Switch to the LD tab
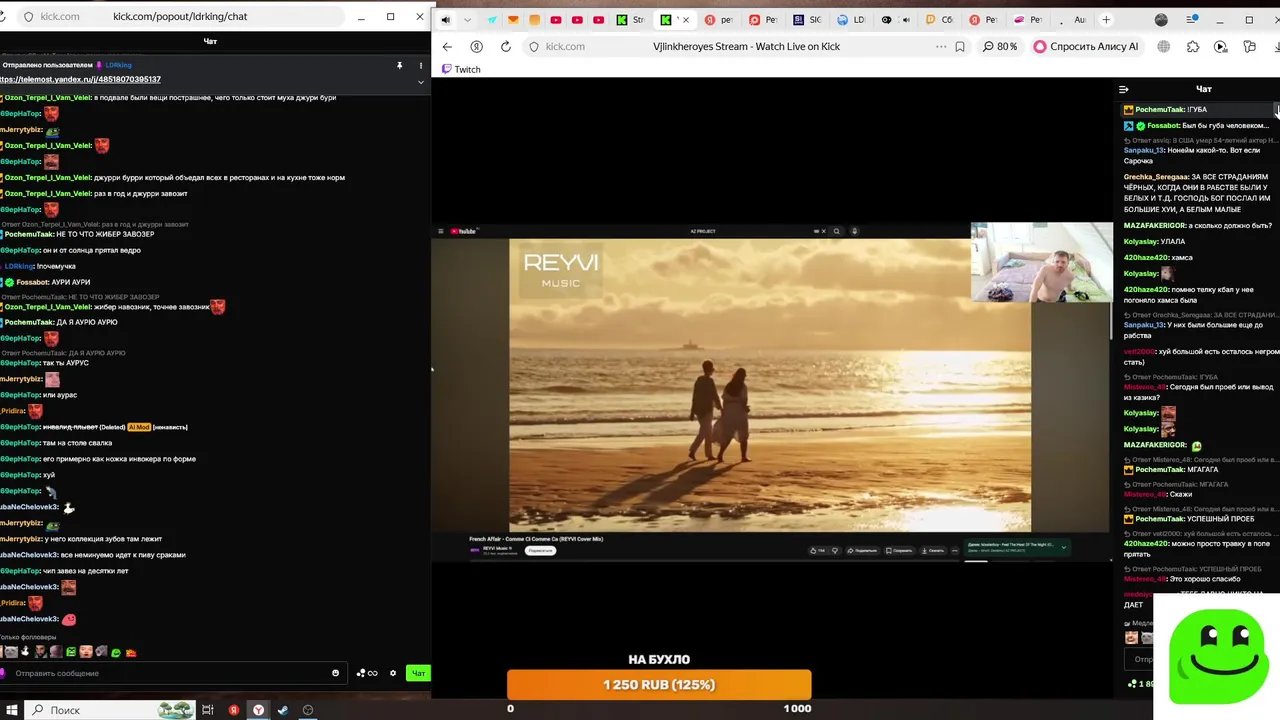 (x=851, y=19)
